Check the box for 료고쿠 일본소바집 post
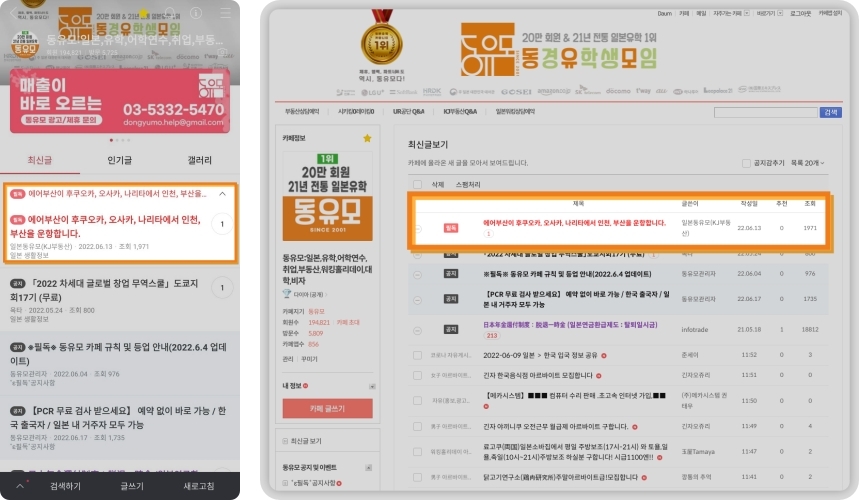This screenshot has height=500, width=859. pos(417,452)
